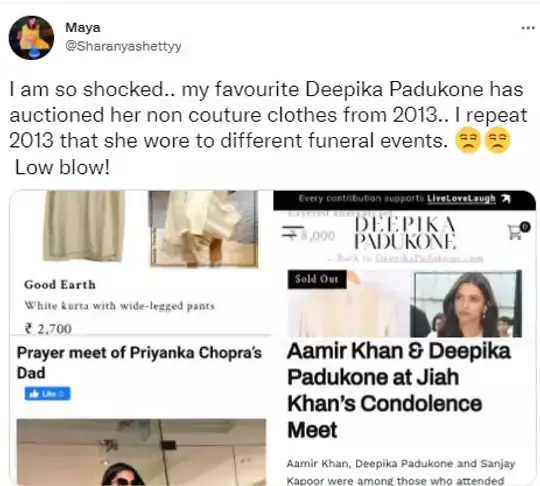540x486 pixels.
Task: Open the Deepika Padukone store logo
Action: (405, 232)
